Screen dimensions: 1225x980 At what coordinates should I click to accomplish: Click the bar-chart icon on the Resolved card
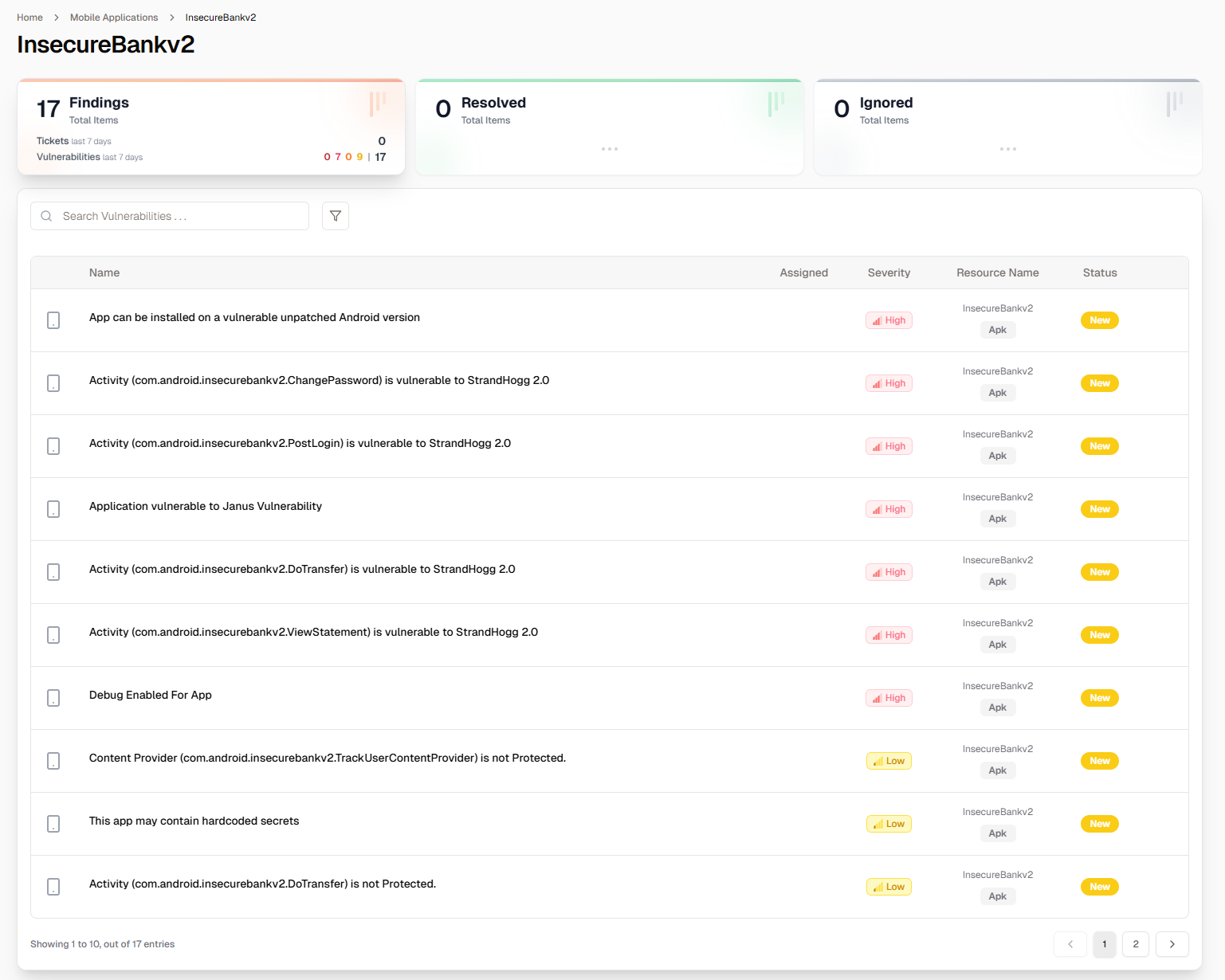pos(774,104)
